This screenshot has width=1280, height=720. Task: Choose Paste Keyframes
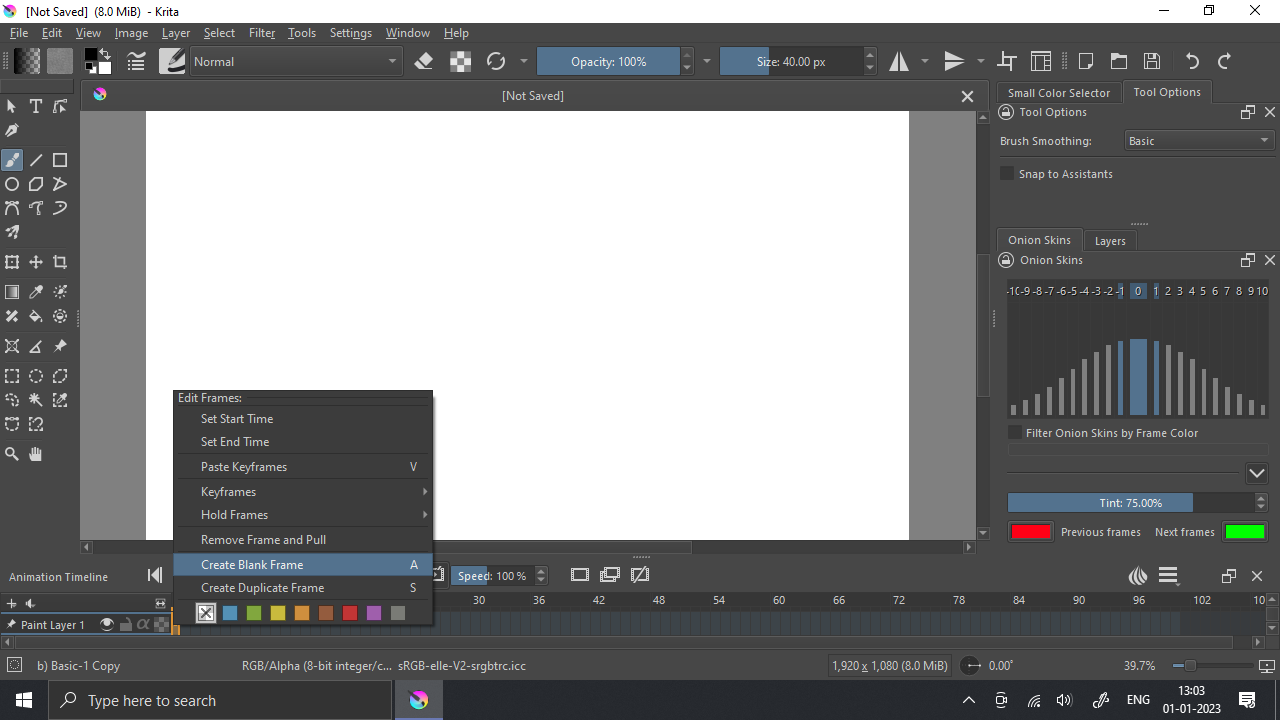(x=303, y=467)
